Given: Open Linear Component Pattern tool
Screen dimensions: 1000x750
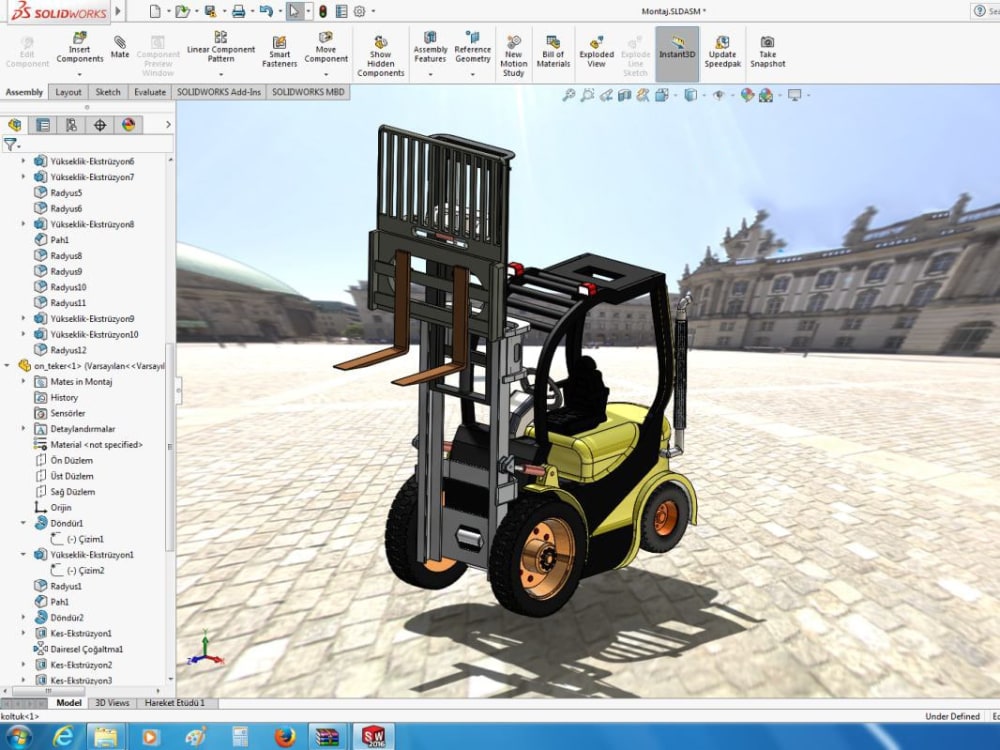Looking at the screenshot, I should (221, 48).
